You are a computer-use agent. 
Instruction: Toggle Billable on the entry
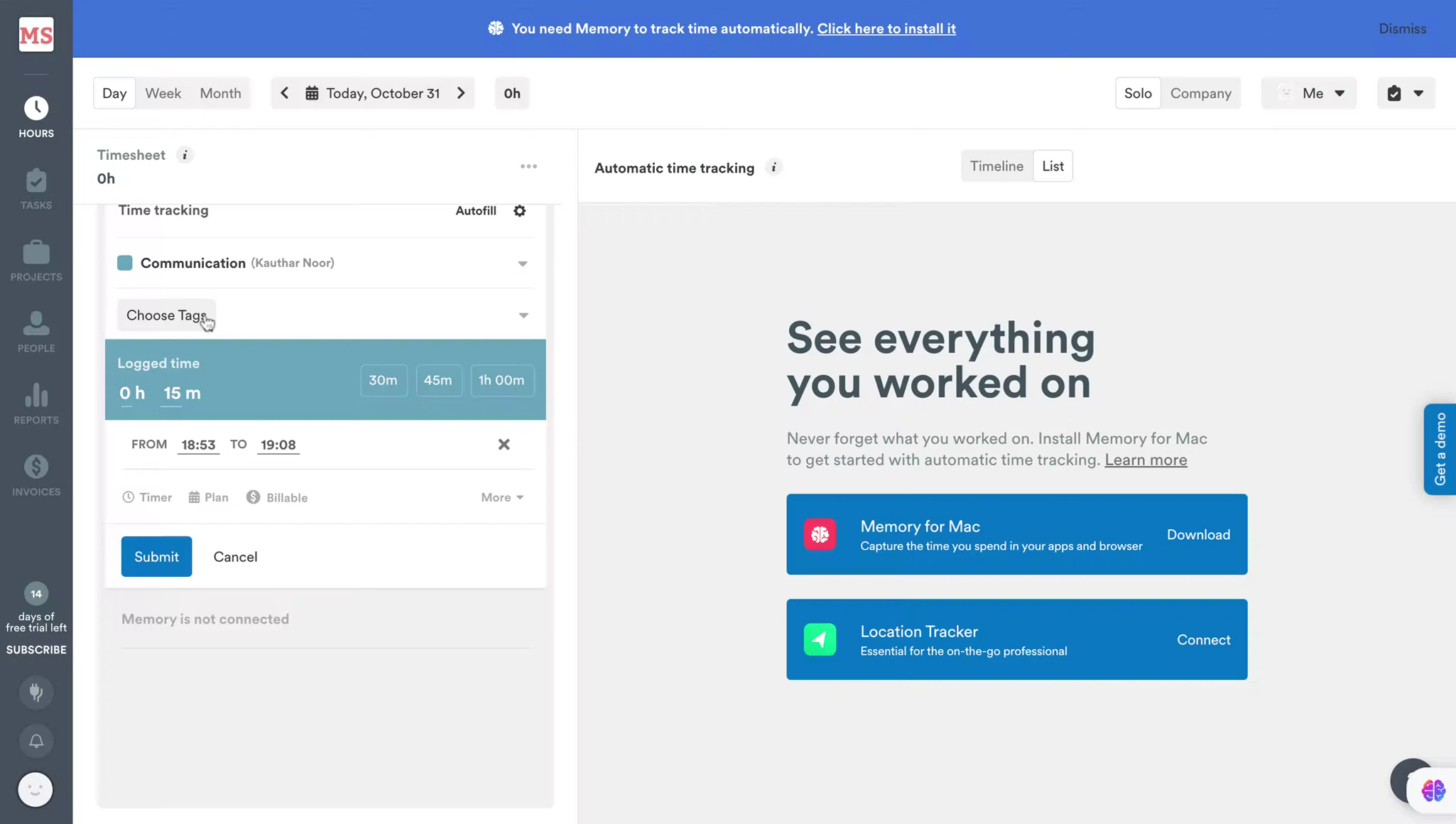tap(277, 497)
